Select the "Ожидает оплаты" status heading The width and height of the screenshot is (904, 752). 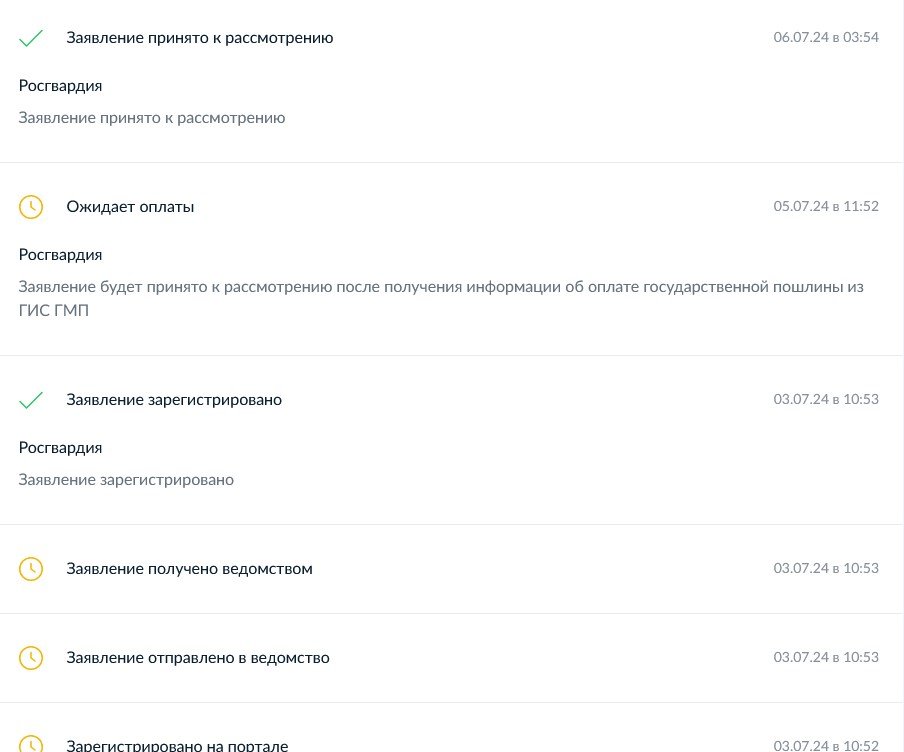click(x=130, y=207)
